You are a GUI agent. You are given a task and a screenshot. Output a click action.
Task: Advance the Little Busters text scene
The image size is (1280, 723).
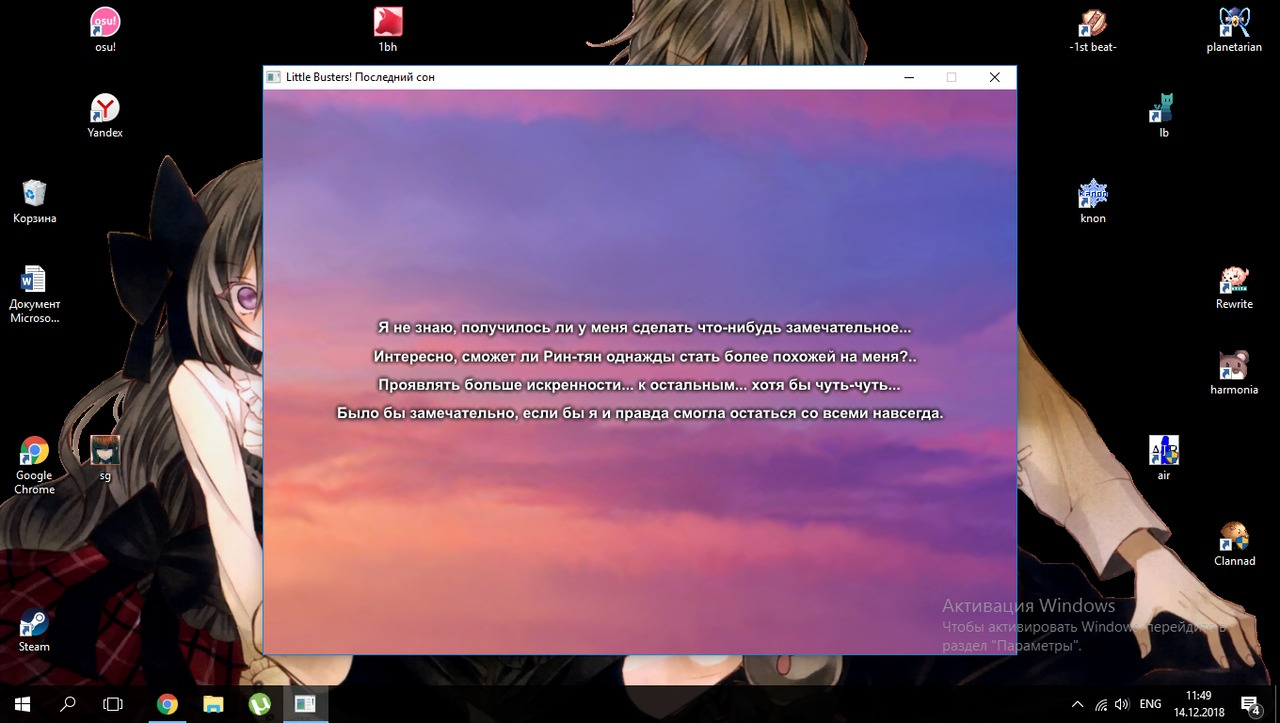(x=640, y=500)
